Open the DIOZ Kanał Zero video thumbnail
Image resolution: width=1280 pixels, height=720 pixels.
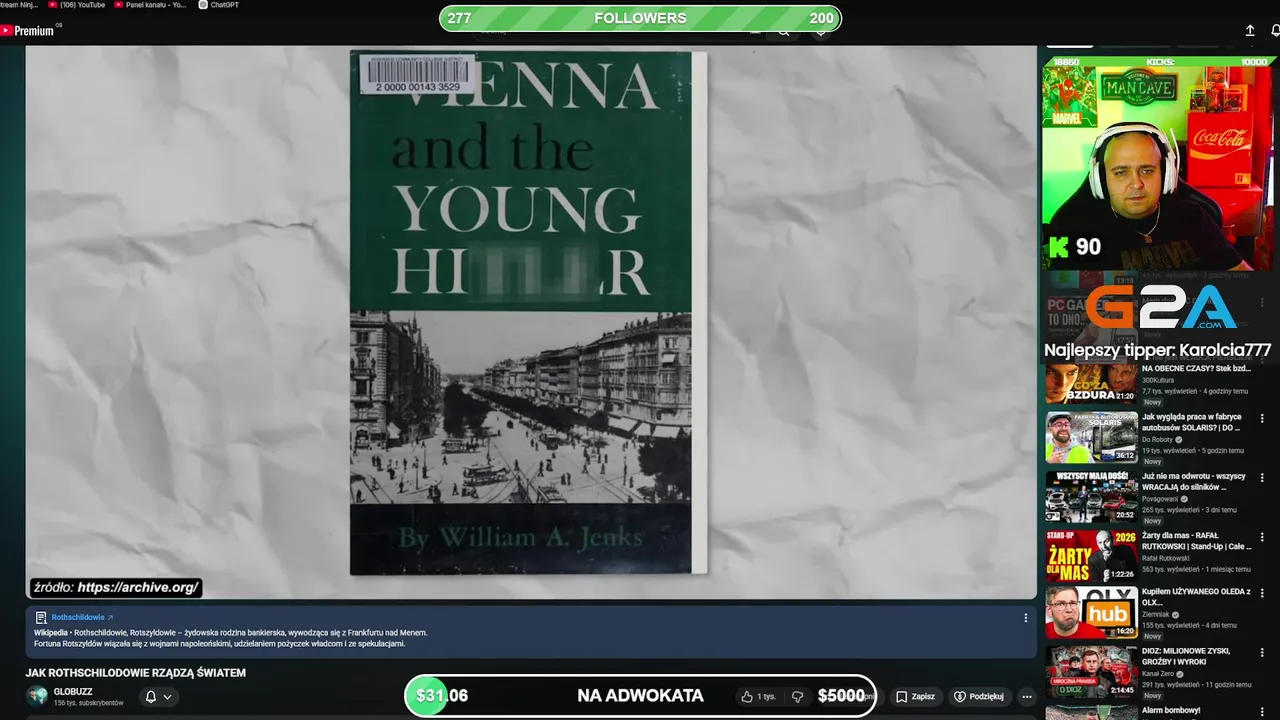coord(1092,671)
